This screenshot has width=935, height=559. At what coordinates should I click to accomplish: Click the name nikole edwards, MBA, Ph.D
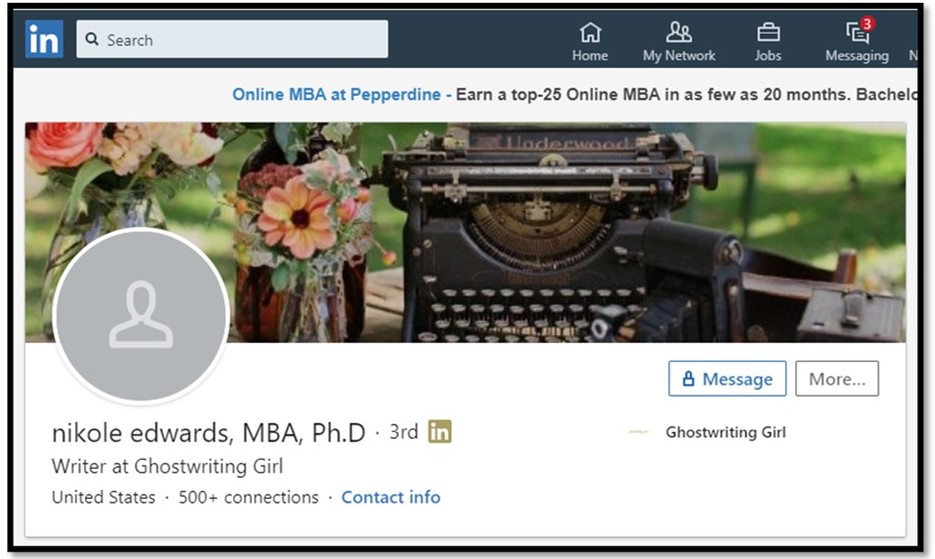click(x=209, y=433)
